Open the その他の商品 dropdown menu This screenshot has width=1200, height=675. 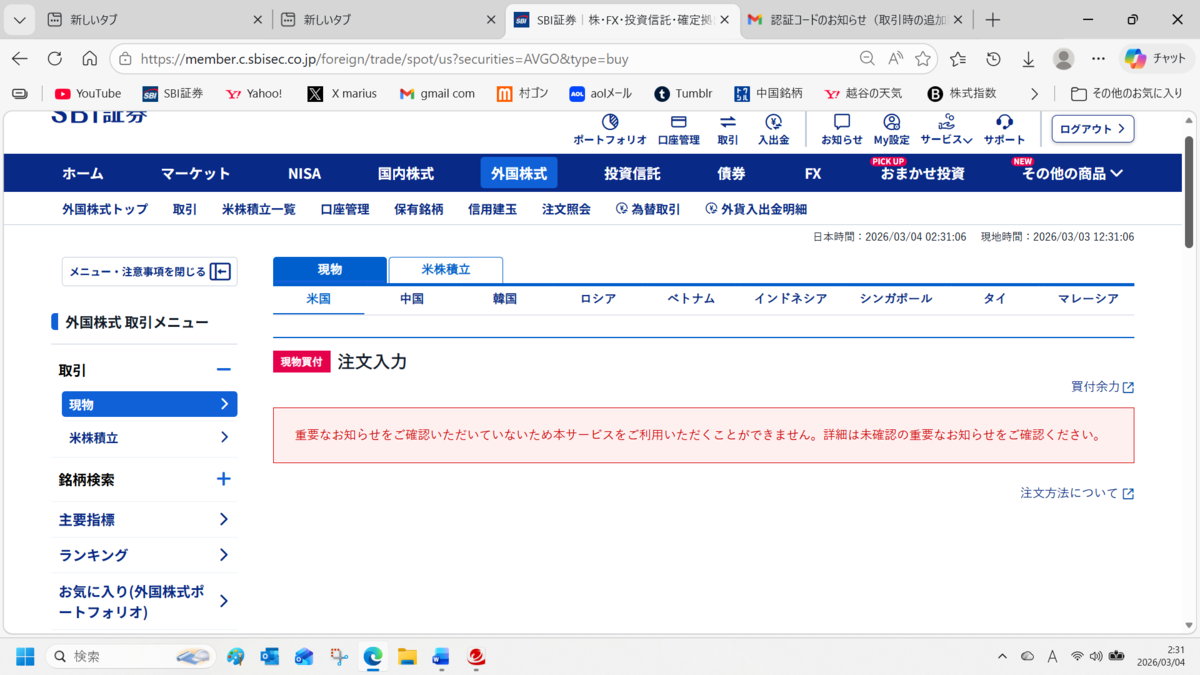(x=1072, y=173)
